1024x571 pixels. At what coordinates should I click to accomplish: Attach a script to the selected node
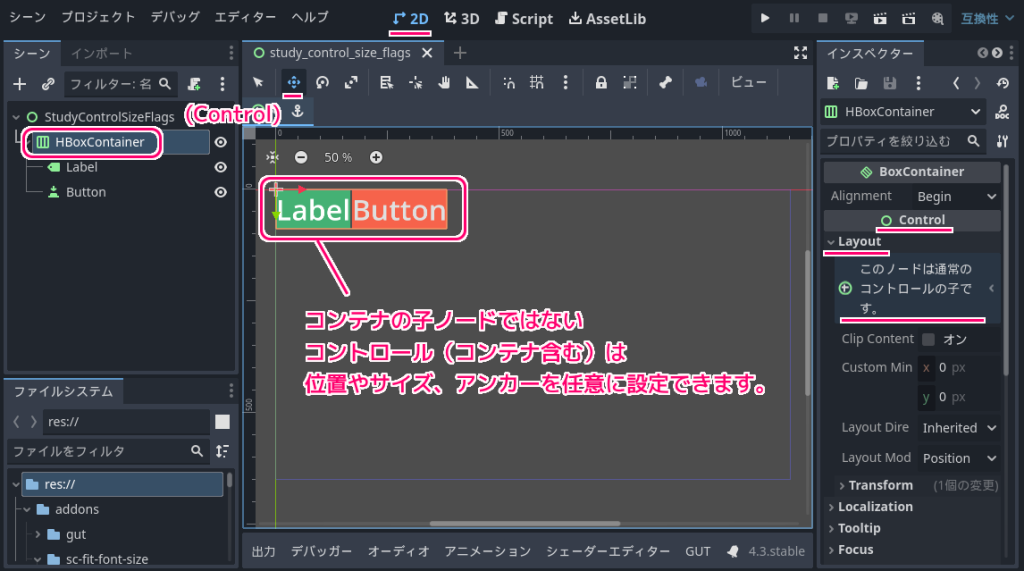(x=194, y=84)
